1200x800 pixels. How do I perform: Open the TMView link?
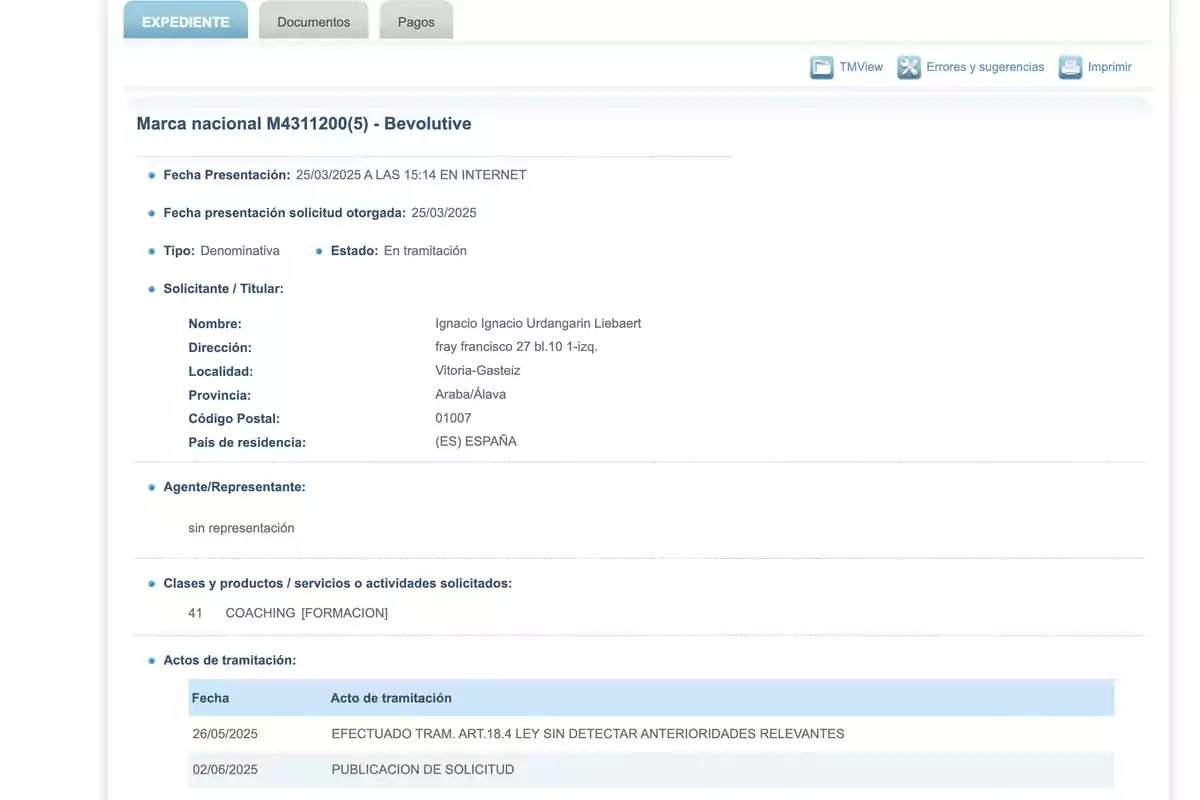coord(861,67)
